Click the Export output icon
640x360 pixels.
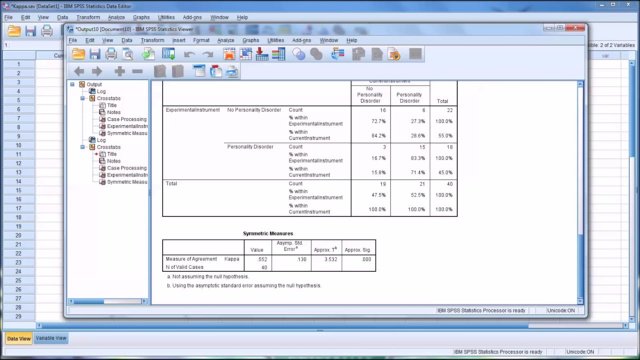[148, 54]
